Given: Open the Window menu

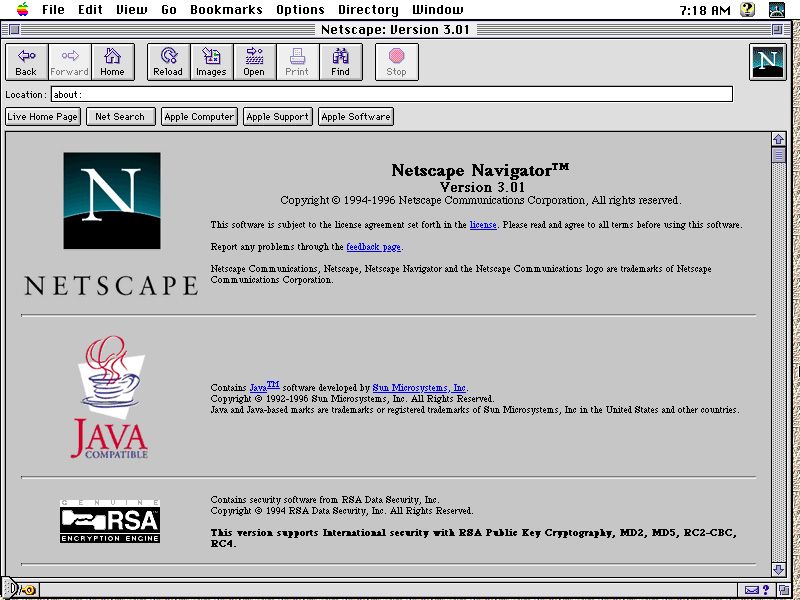Looking at the screenshot, I should click(x=437, y=9).
